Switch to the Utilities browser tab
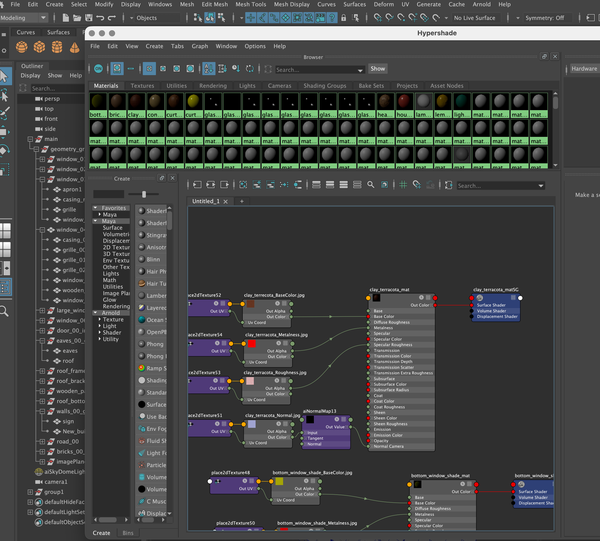The image size is (600, 541). pyautogui.click(x=176, y=86)
